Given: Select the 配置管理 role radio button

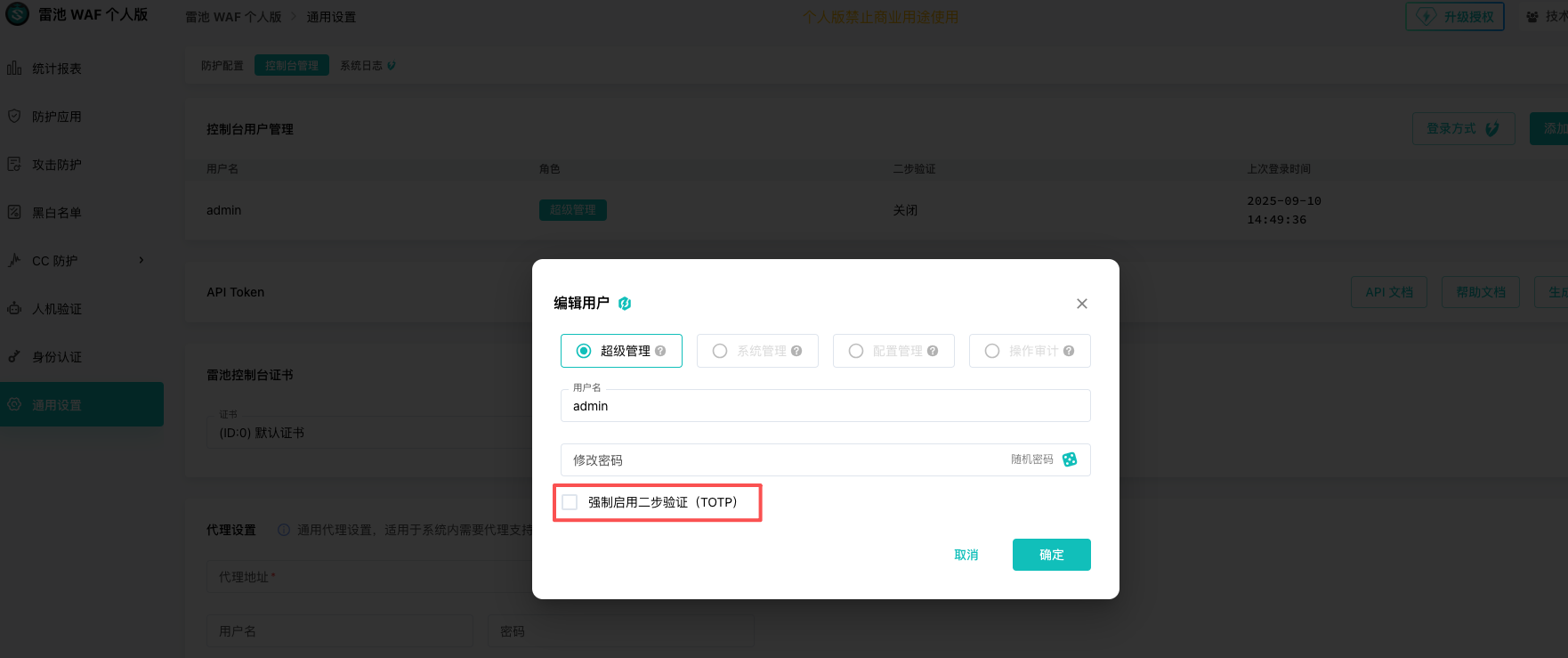Looking at the screenshot, I should pos(856,351).
